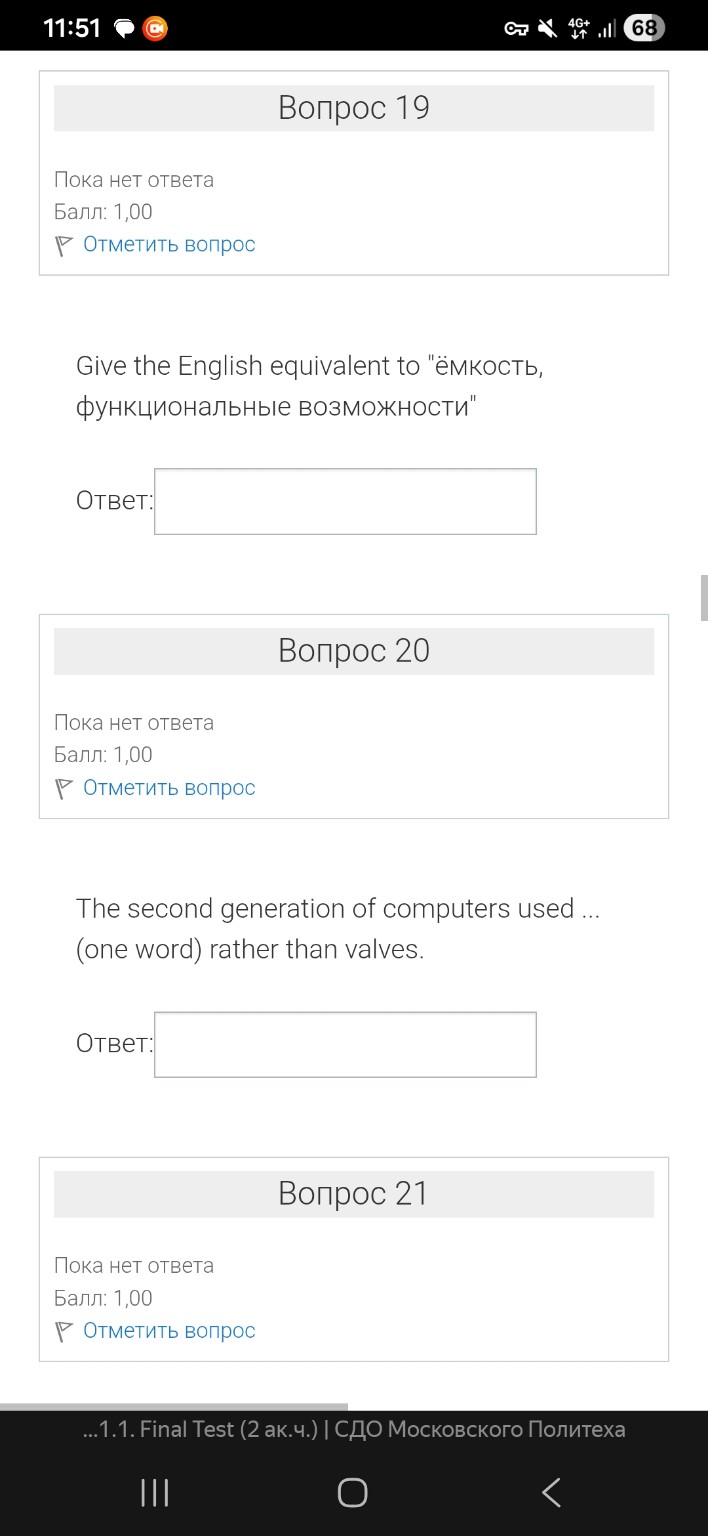This screenshot has height=1536, width=708.
Task: Tap the Android home button
Action: 353,1493
